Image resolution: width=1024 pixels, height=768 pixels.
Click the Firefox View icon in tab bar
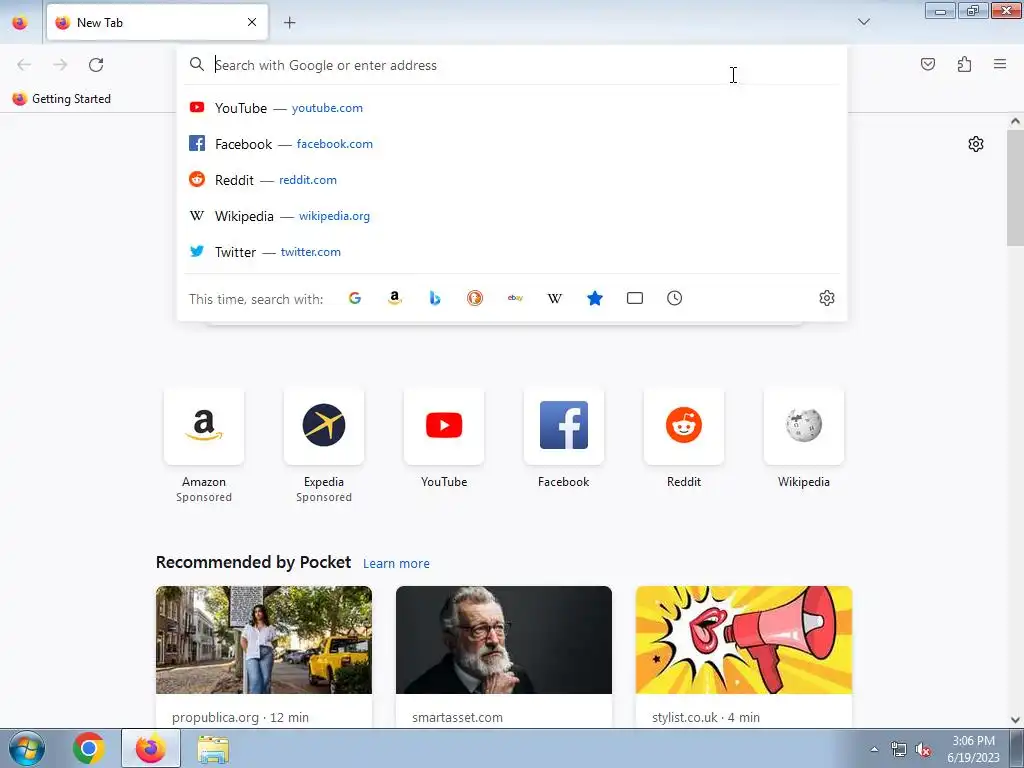[x=20, y=22]
